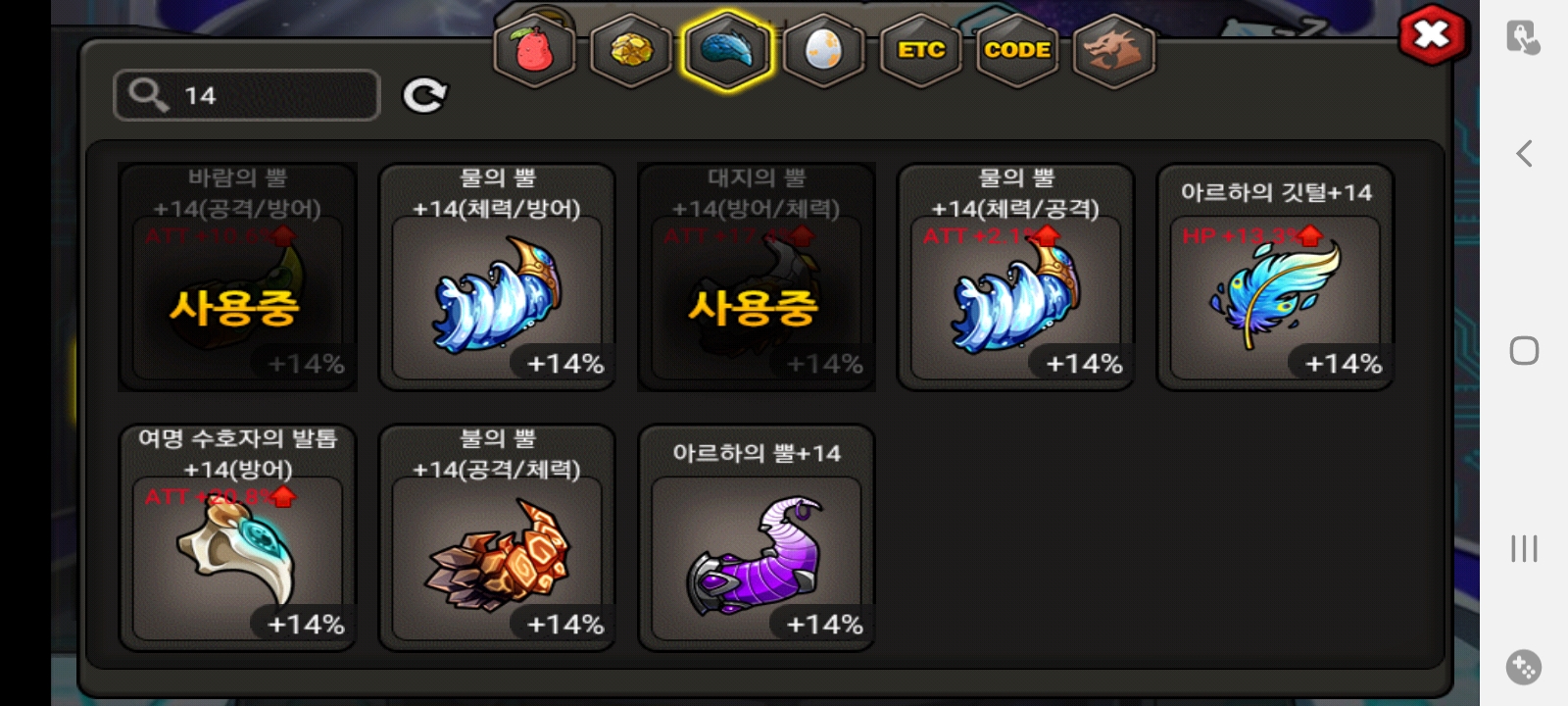Viewport: 1568px width, 706px height.
Task: Select 여명 수호자의 발톱 +14 claw item
Action: pyautogui.click(x=237, y=537)
